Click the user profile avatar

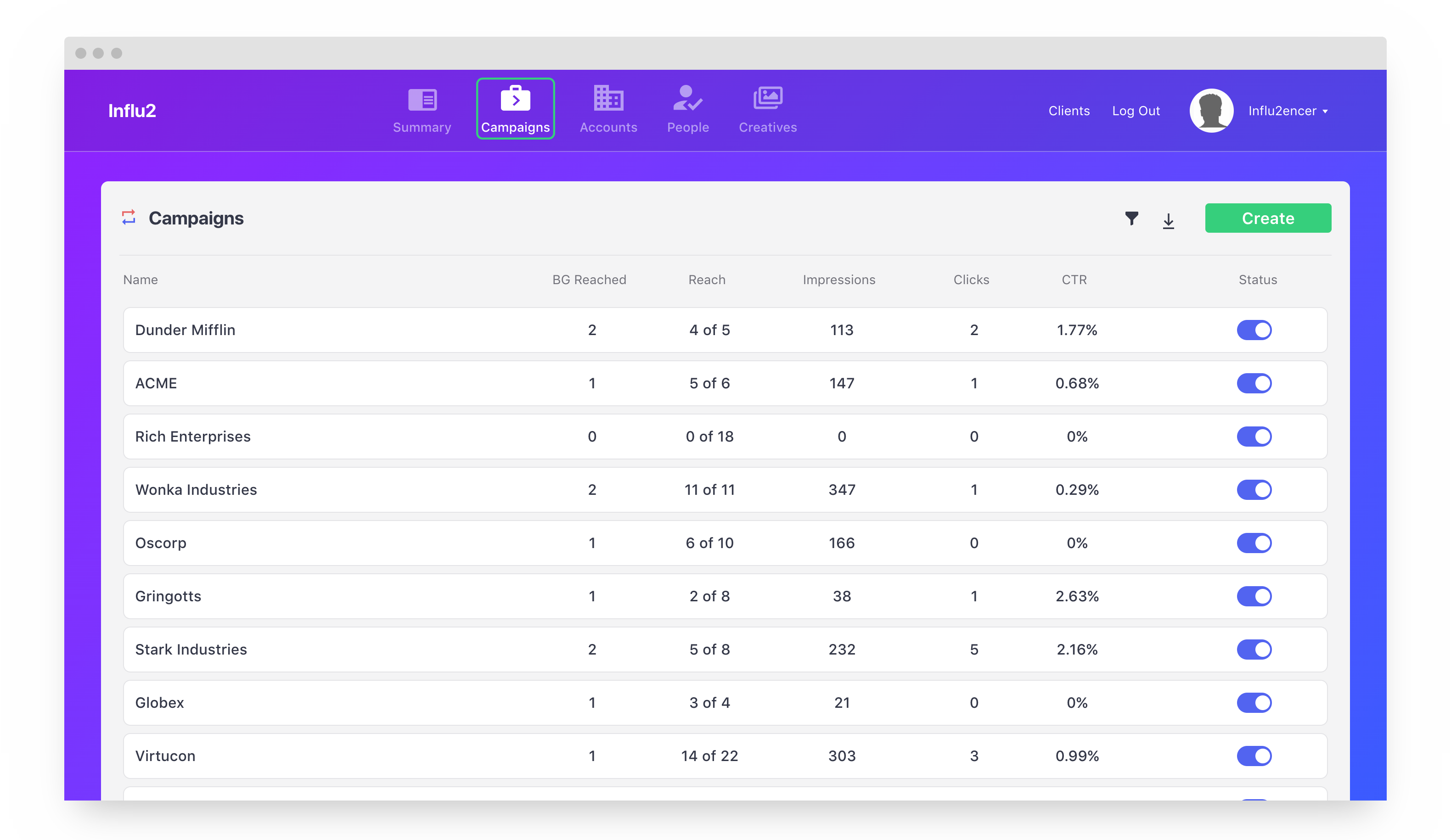pyautogui.click(x=1211, y=111)
